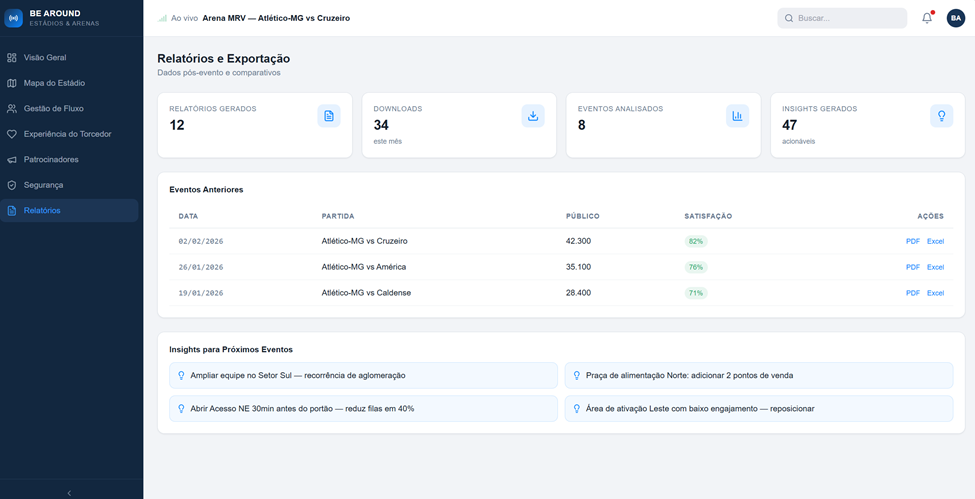The width and height of the screenshot is (975, 499).
Task: Click the 82% satisfaction badge
Action: [696, 241]
